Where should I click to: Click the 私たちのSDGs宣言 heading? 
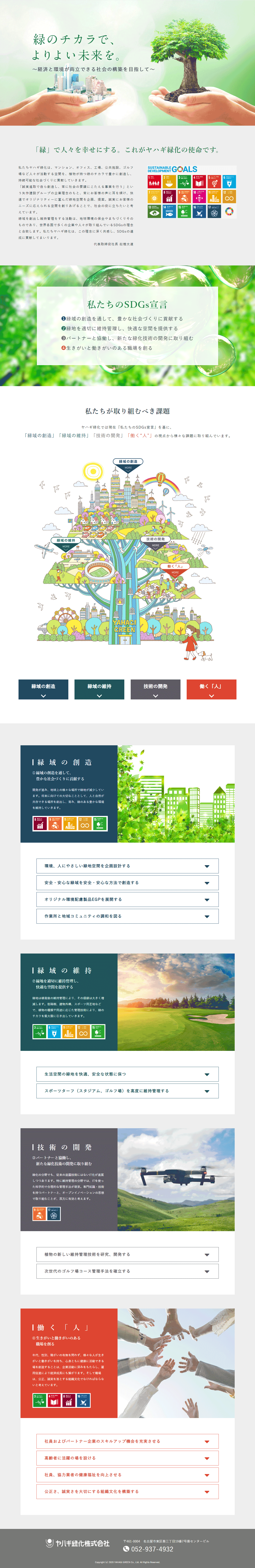[127, 304]
